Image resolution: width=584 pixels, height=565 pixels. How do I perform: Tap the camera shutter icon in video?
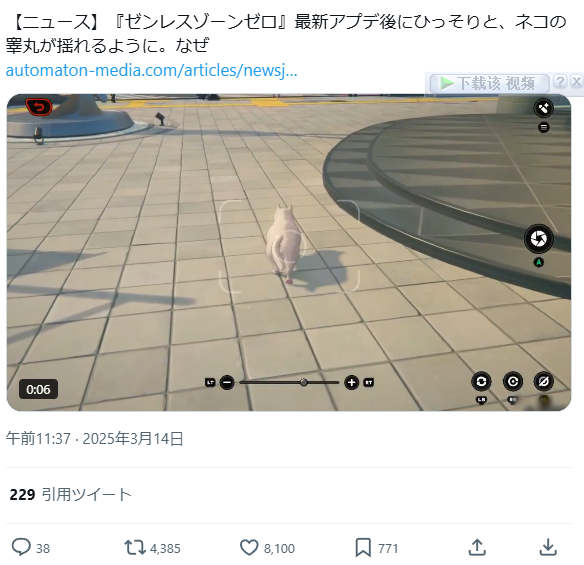pos(539,239)
